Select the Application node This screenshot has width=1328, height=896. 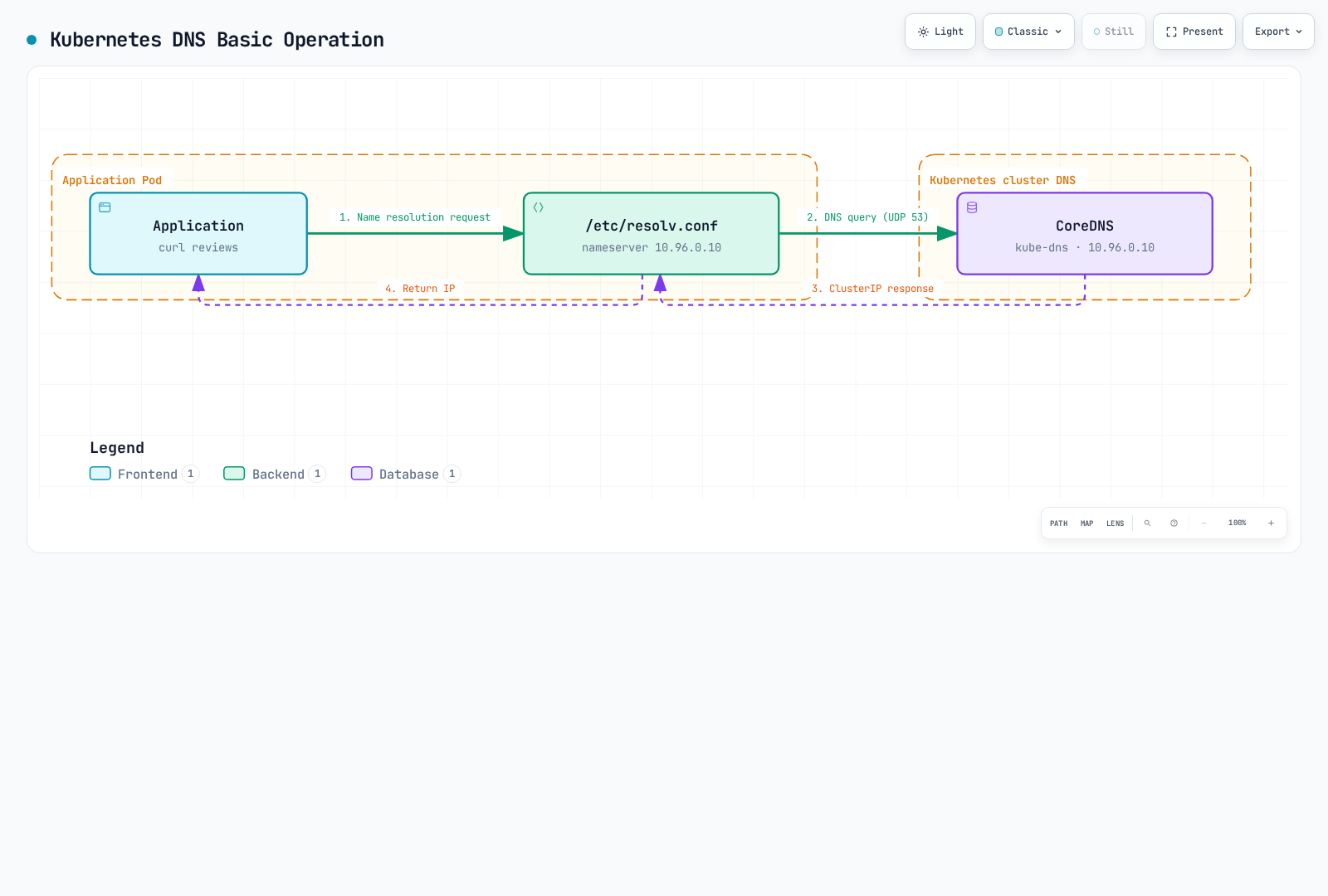198,234
